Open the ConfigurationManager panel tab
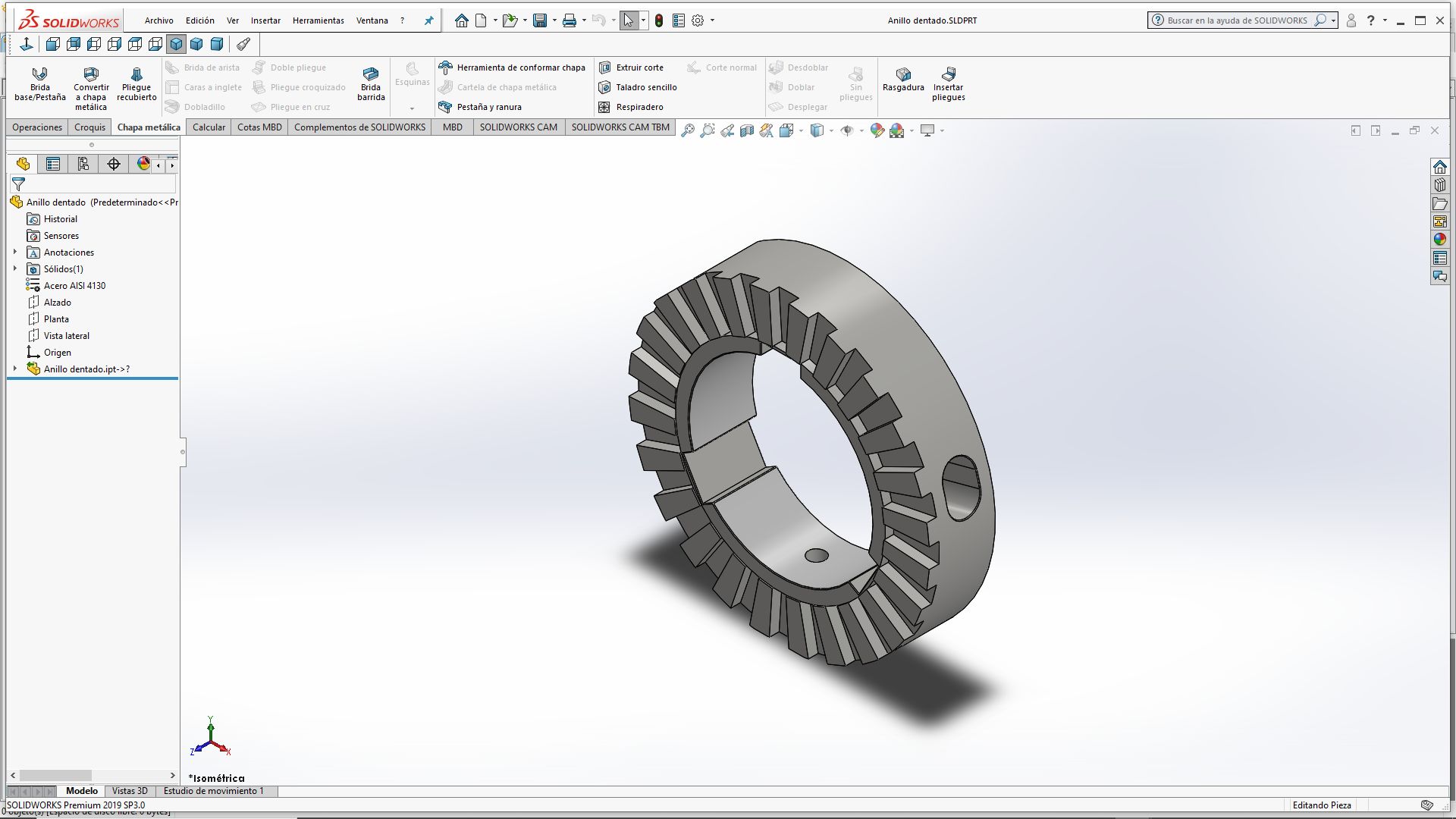 pos(83,164)
